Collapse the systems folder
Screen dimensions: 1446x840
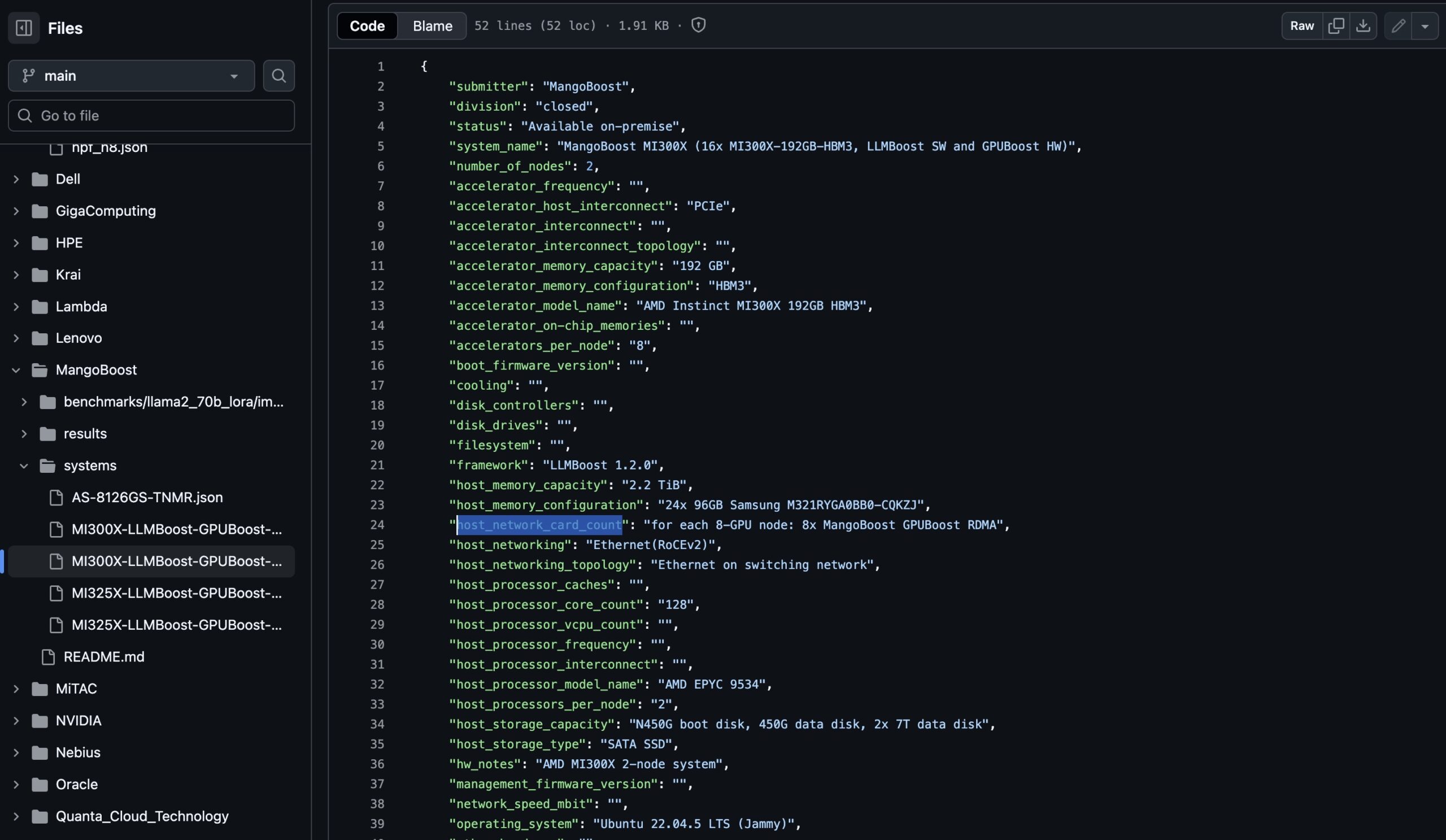24,465
